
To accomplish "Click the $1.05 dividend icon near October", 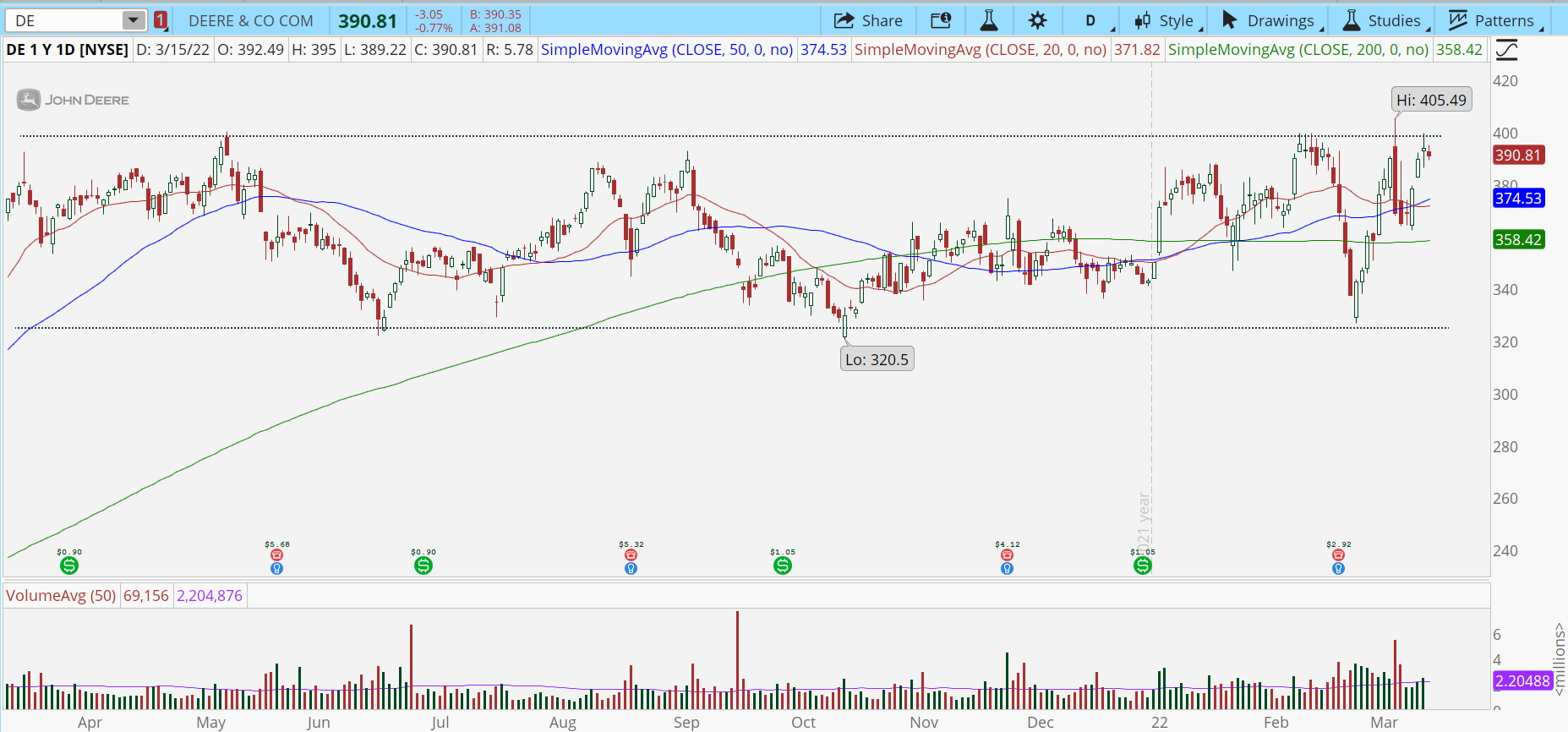I will [783, 565].
